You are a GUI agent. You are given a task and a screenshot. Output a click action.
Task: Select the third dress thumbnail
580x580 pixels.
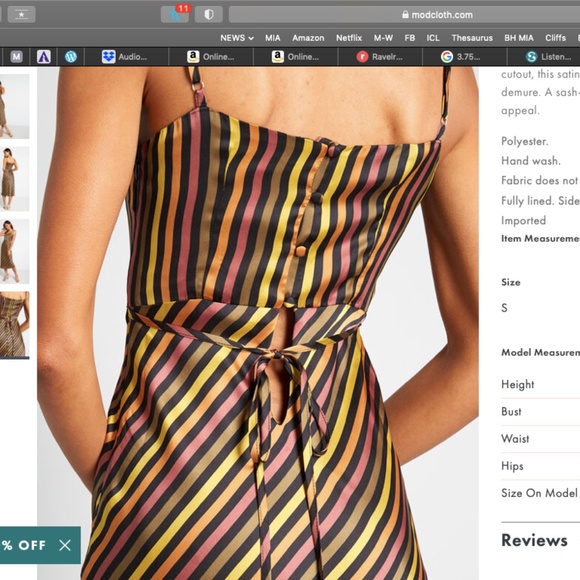14,251
